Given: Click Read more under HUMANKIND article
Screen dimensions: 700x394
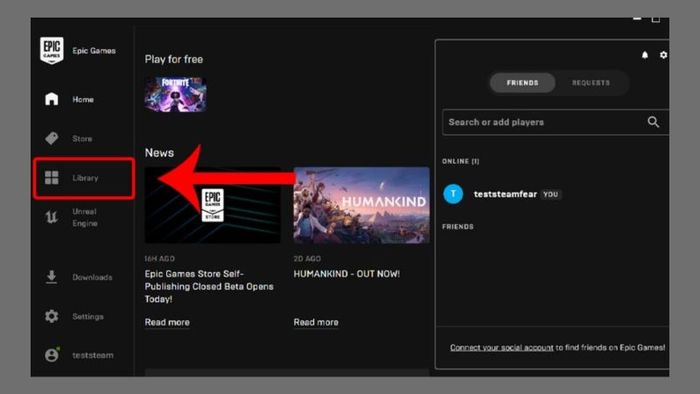Looking at the screenshot, I should [316, 322].
